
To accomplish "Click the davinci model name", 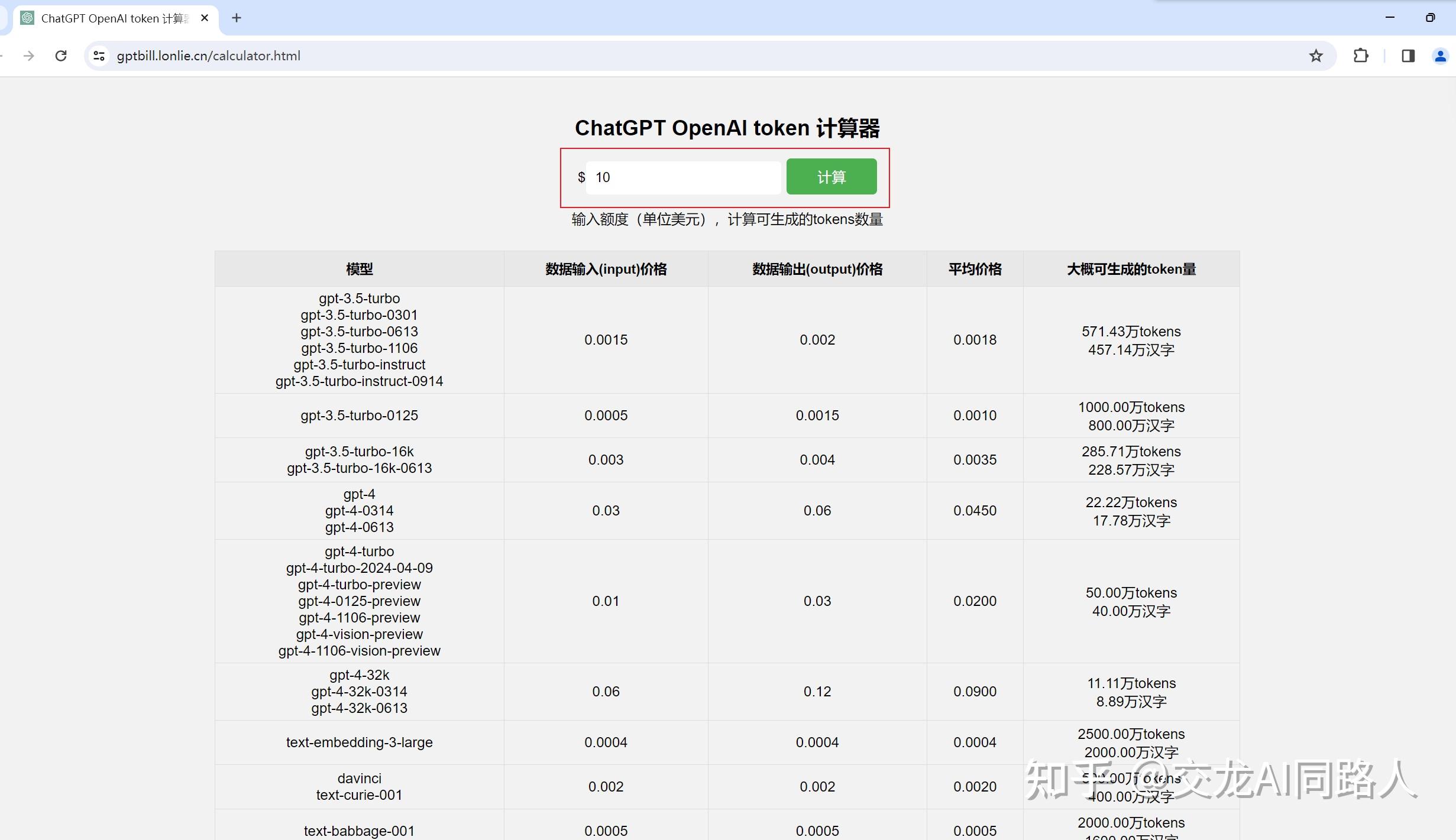I will pos(360,779).
